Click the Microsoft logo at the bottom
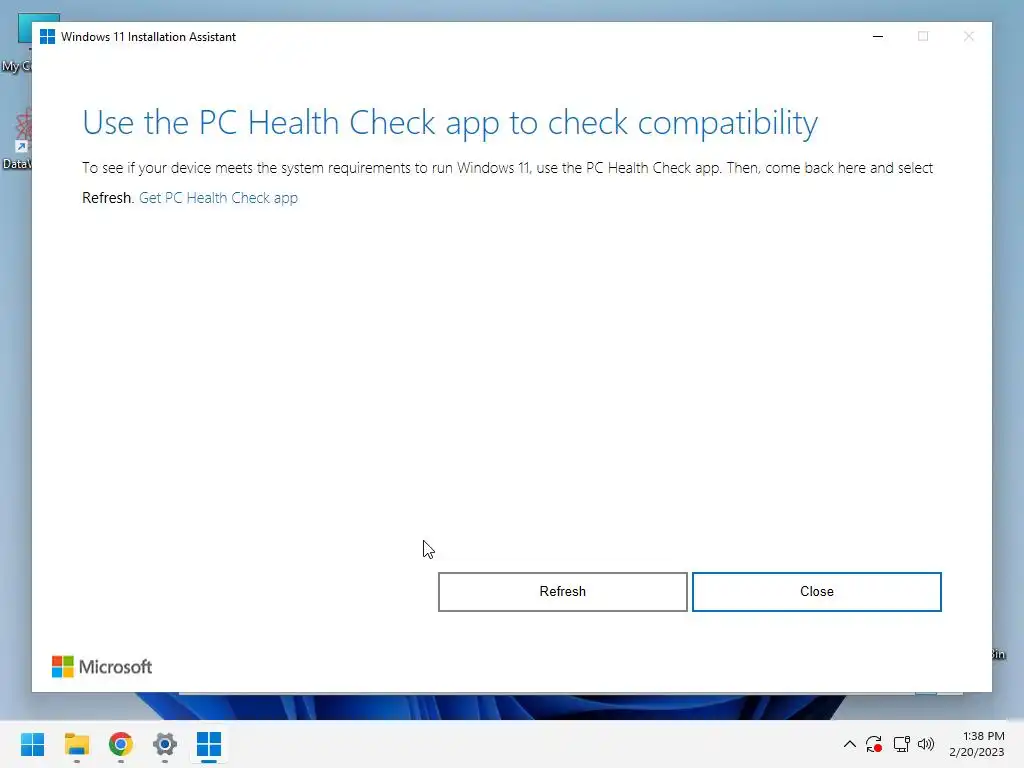This screenshot has width=1024, height=768. point(102,667)
